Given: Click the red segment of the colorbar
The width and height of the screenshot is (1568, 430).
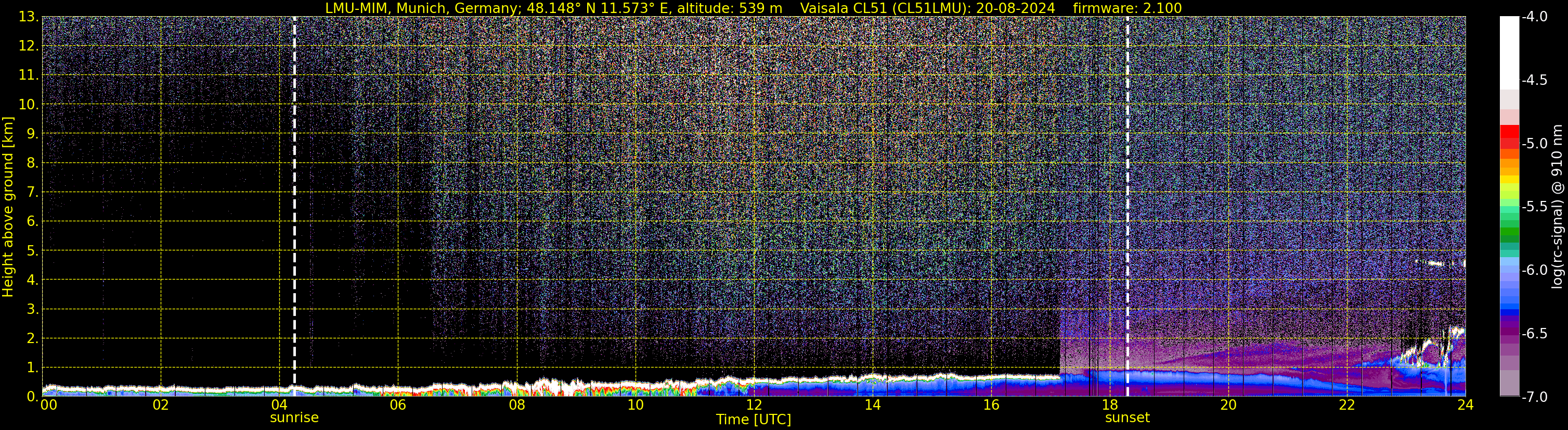Looking at the screenshot, I should tap(1509, 132).
